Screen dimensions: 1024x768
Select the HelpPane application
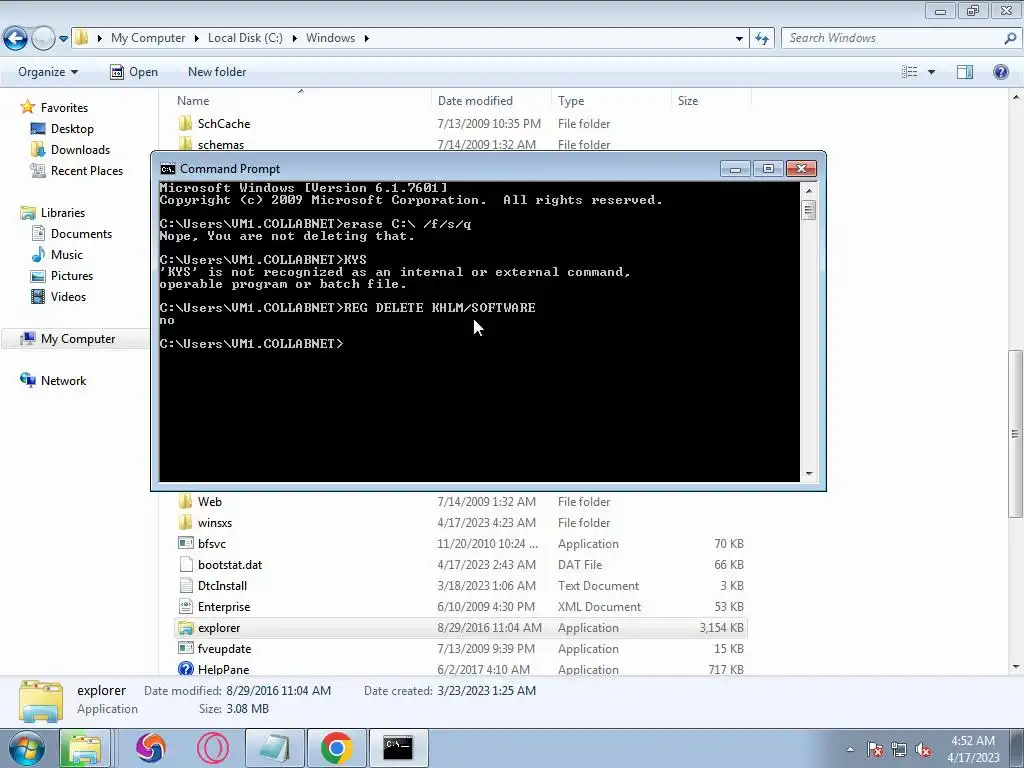click(x=460, y=669)
